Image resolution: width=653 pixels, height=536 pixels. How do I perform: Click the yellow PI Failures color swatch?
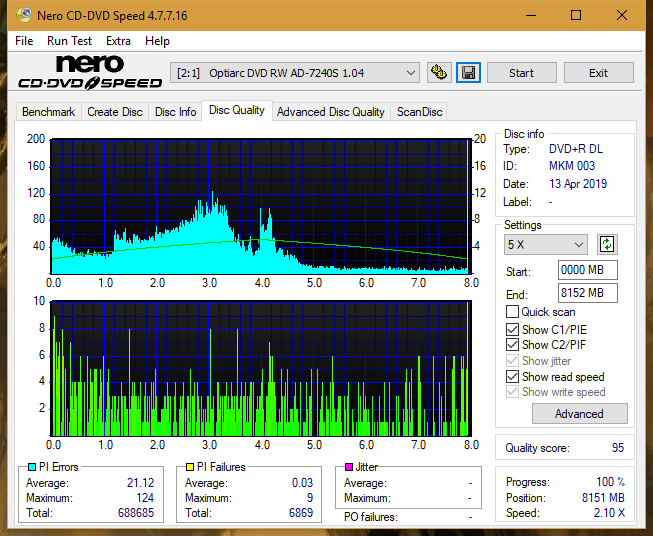[x=190, y=467]
